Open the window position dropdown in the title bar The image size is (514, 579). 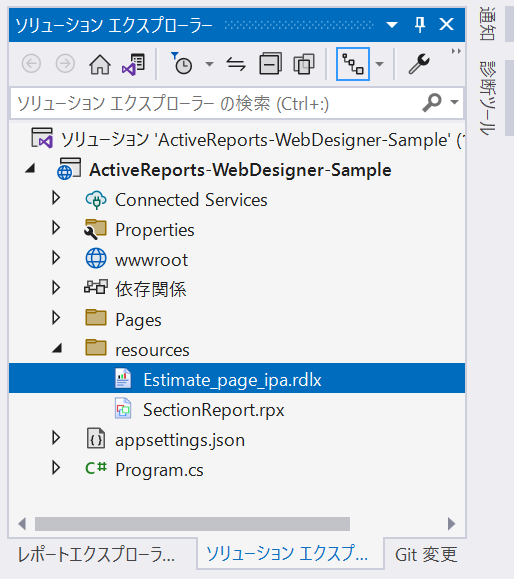(x=392, y=25)
